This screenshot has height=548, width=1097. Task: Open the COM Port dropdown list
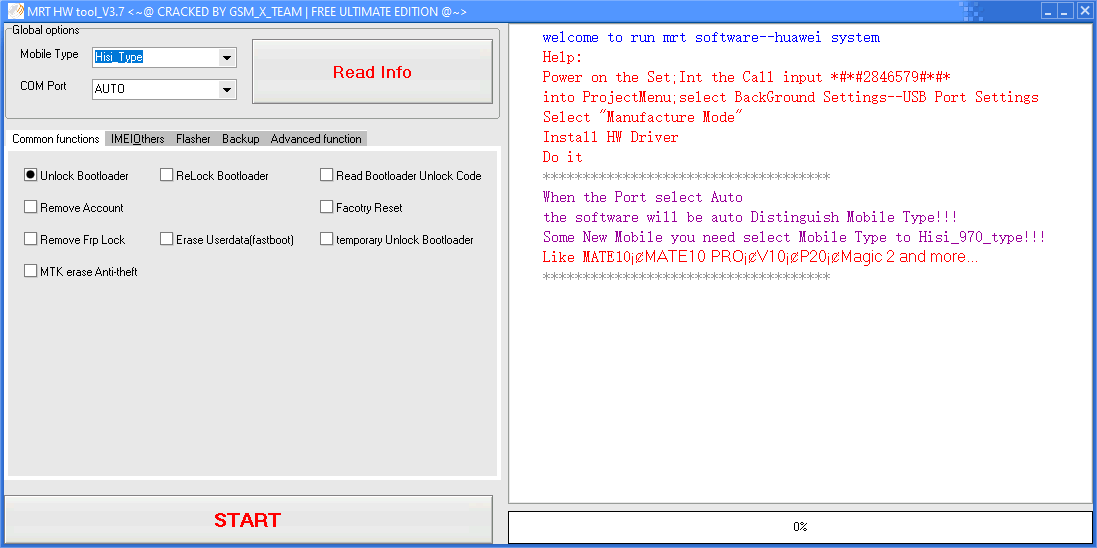227,89
